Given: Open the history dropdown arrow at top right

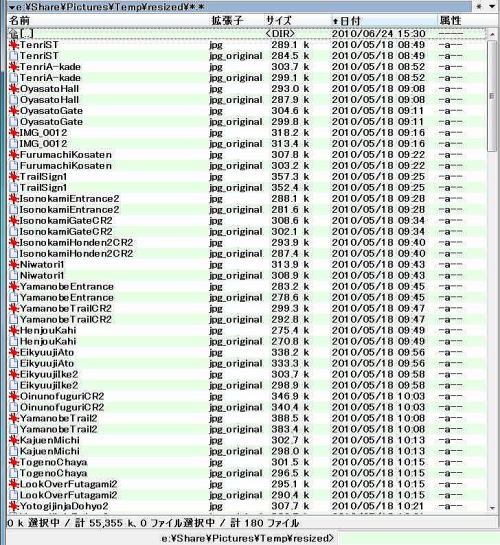Looking at the screenshot, I should (492, 6).
